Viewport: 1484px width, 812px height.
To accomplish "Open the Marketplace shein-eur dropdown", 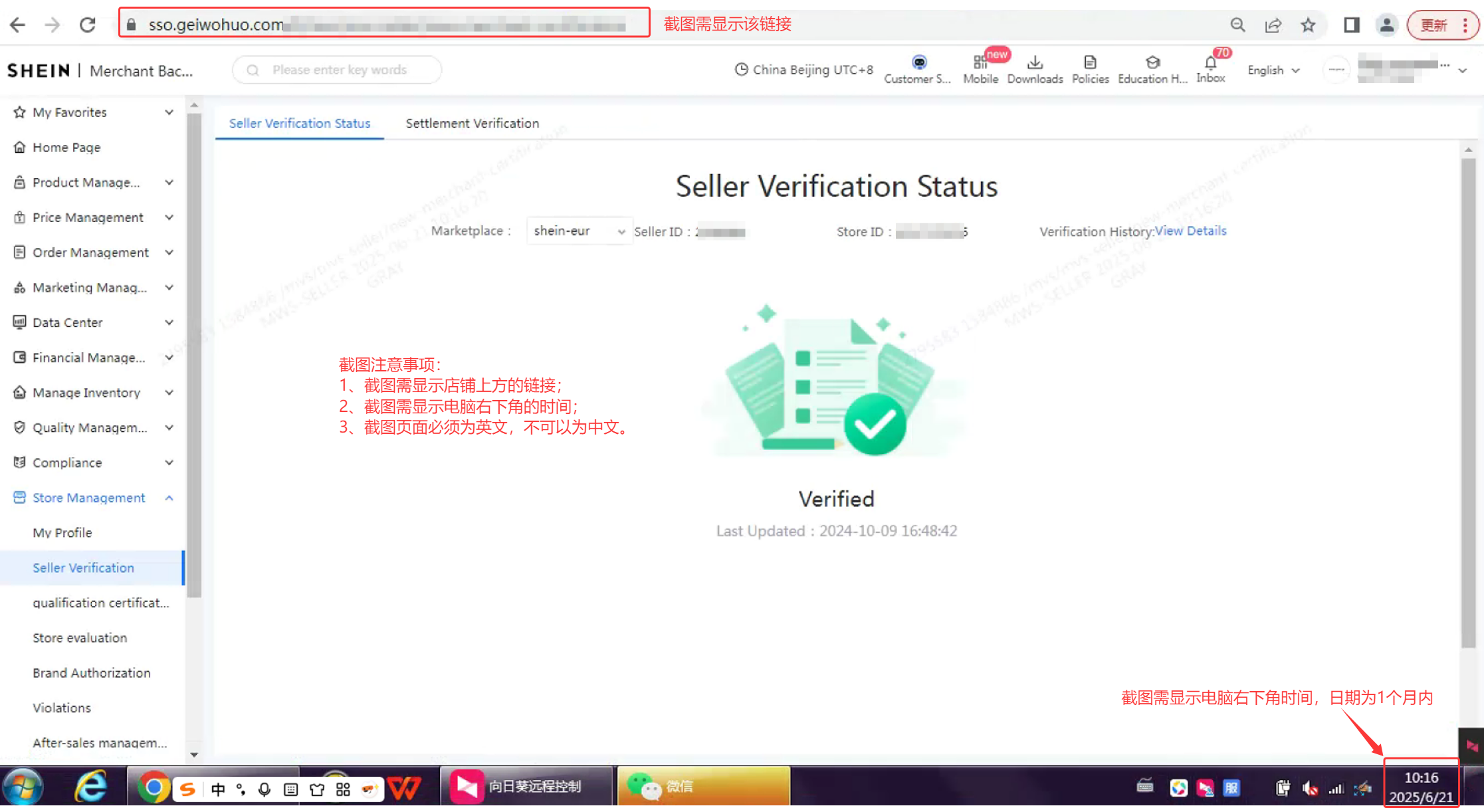I will click(579, 231).
